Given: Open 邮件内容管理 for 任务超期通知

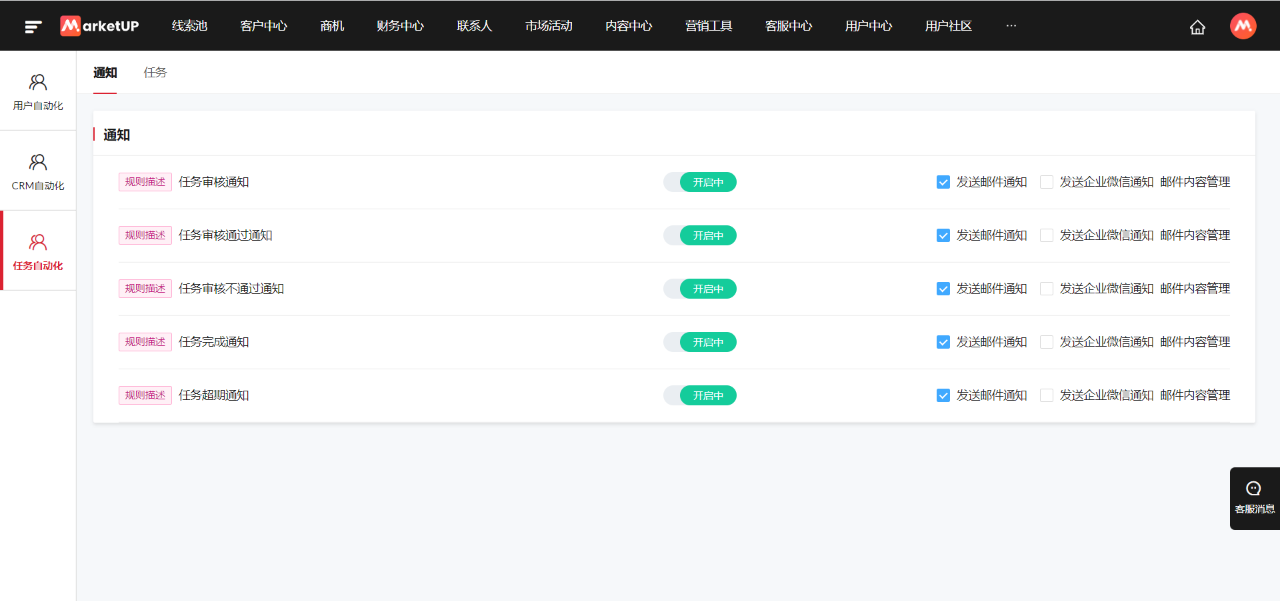Looking at the screenshot, I should point(1195,395).
